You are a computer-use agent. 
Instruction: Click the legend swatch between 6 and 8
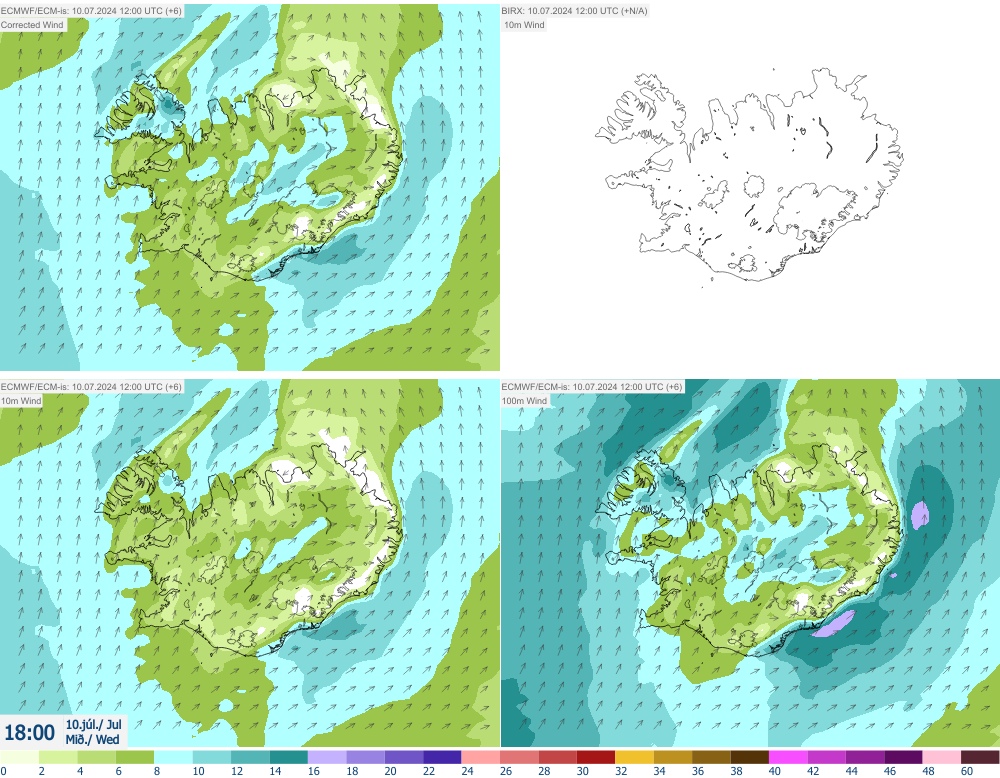[135, 757]
